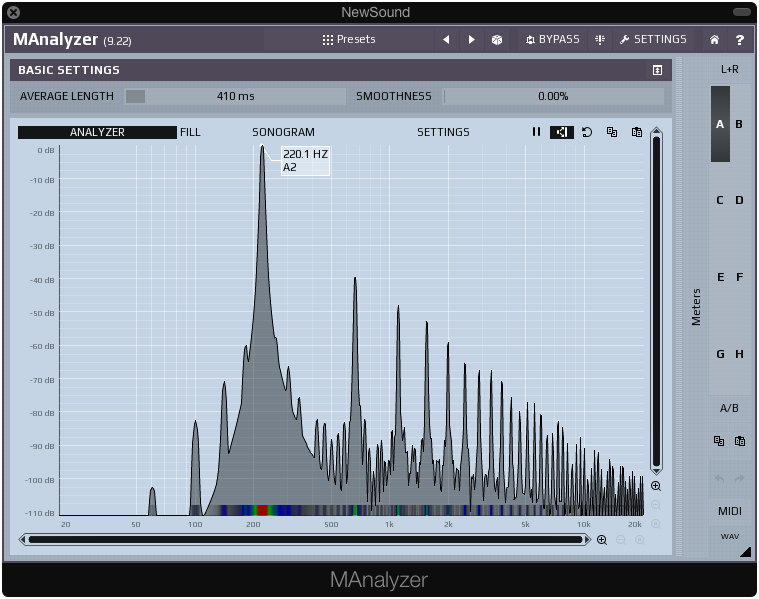Paste into the preset slot in sidebar
The height and width of the screenshot is (599, 759).
pos(740,441)
